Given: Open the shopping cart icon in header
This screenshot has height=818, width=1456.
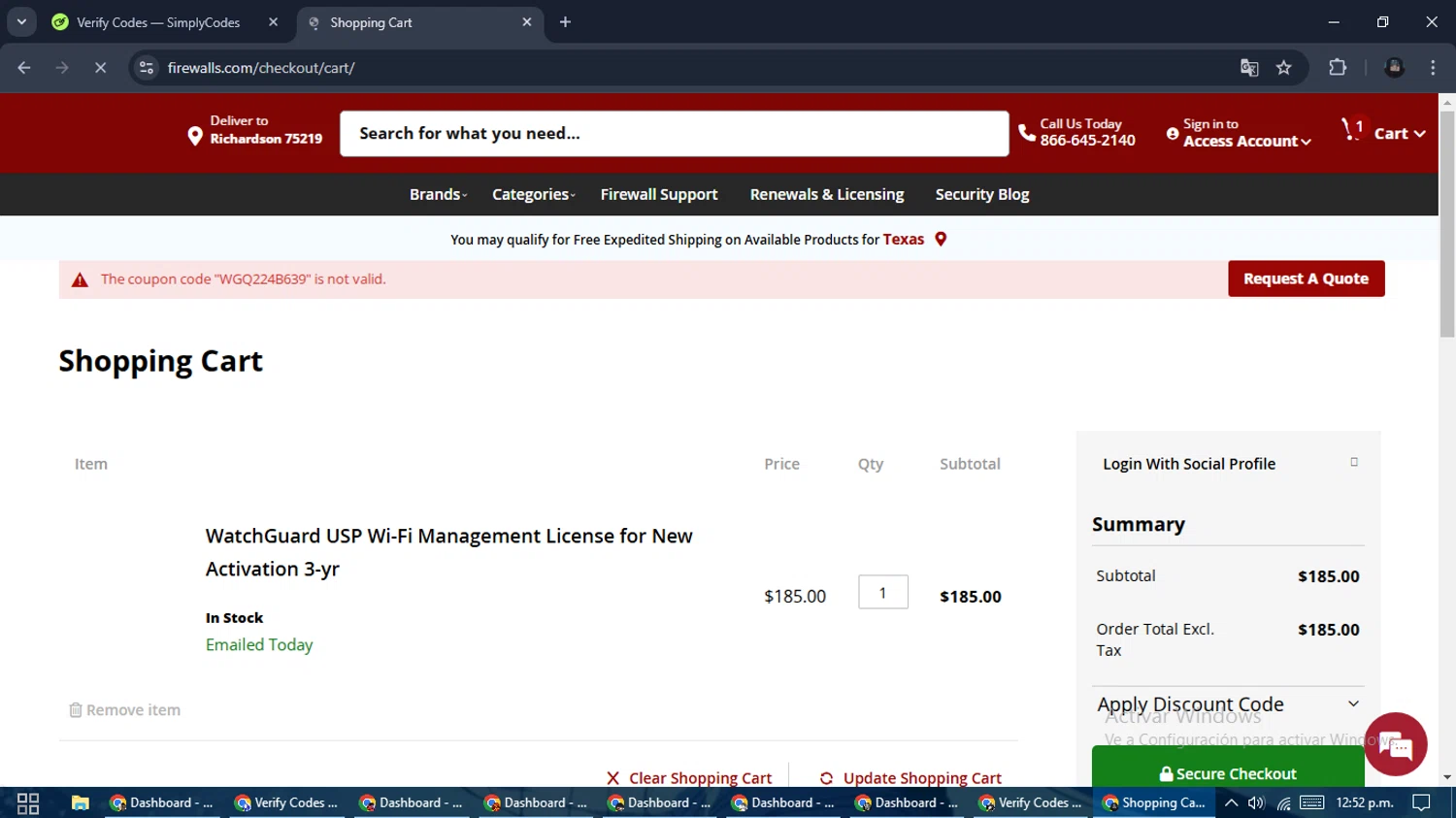Looking at the screenshot, I should coord(1352,130).
